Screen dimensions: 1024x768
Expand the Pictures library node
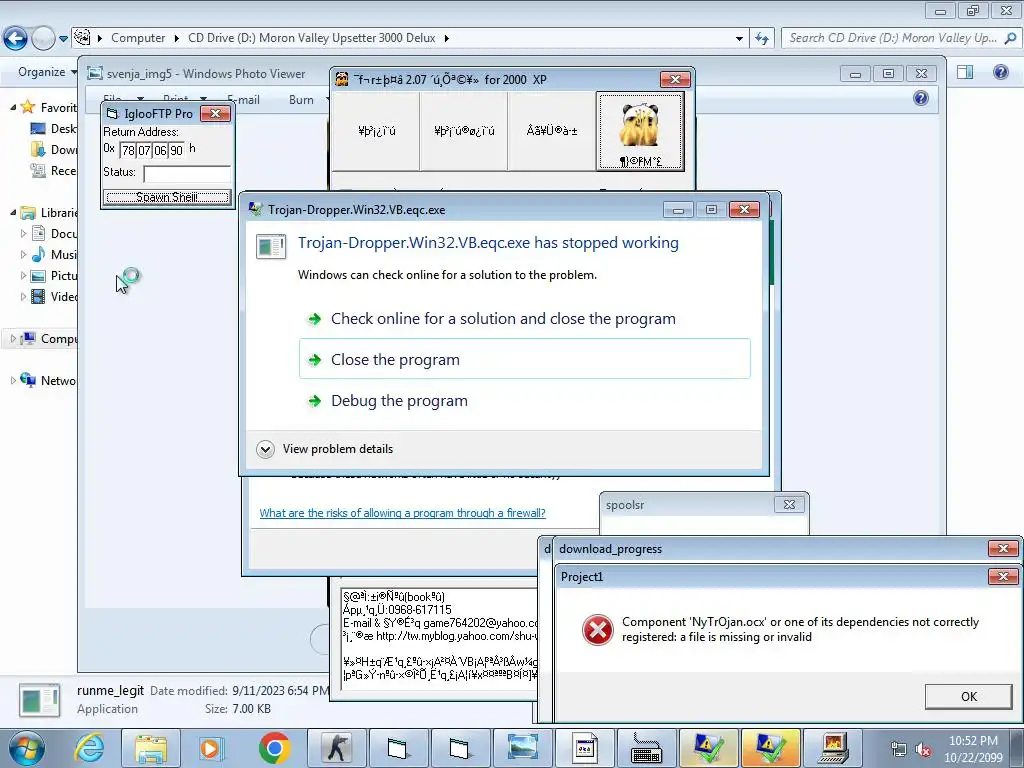pyautogui.click(x=24, y=276)
